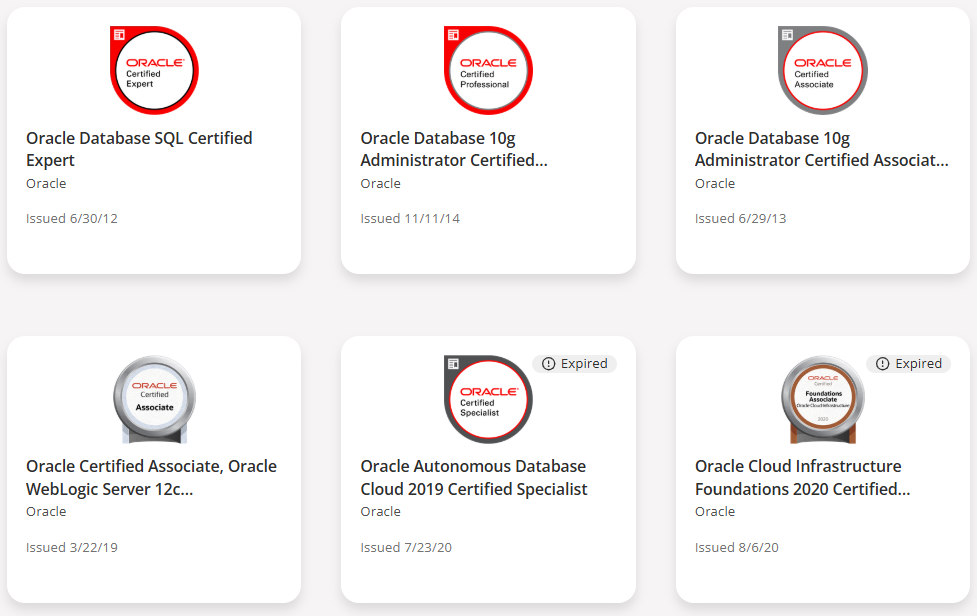Click the Expired label on the Autonomous Database badge
Image resolution: width=977 pixels, height=616 pixels.
point(575,363)
